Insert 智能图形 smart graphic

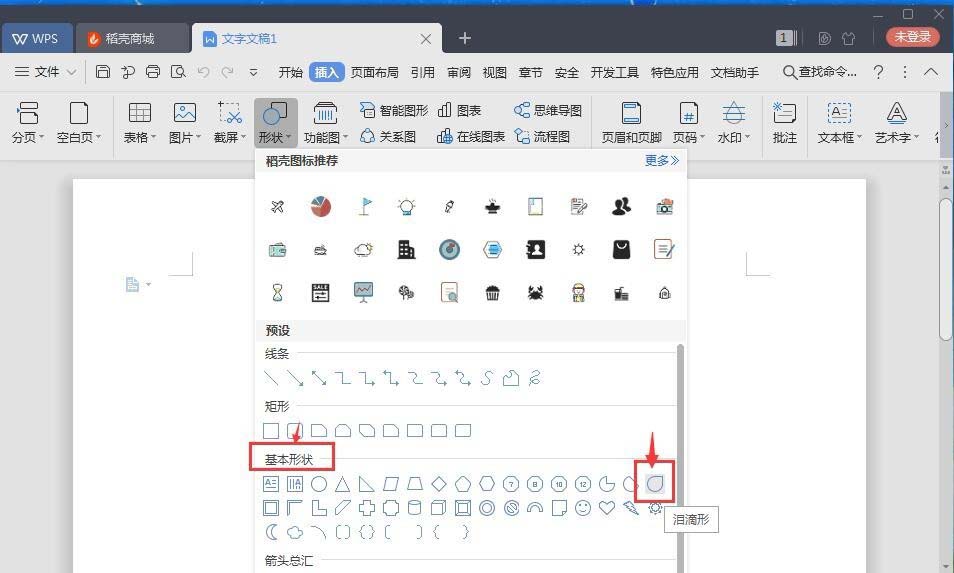click(x=394, y=110)
